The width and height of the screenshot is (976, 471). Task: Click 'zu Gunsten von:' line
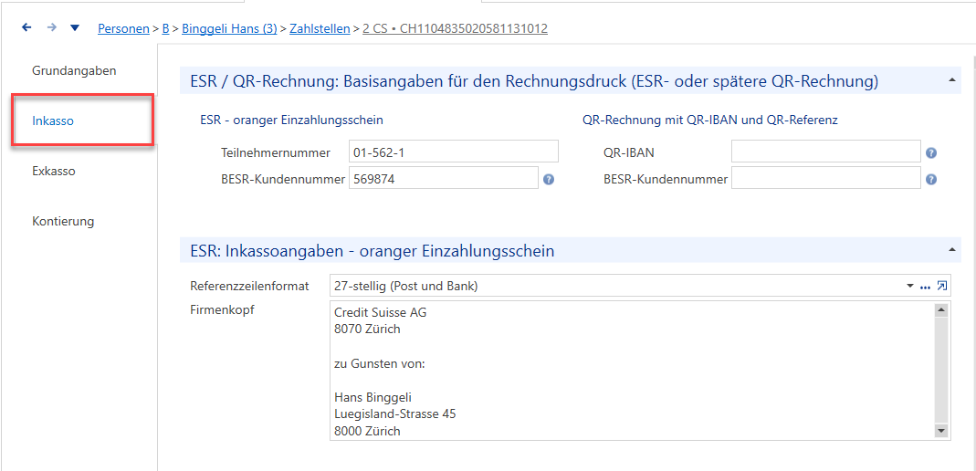[x=379, y=363]
